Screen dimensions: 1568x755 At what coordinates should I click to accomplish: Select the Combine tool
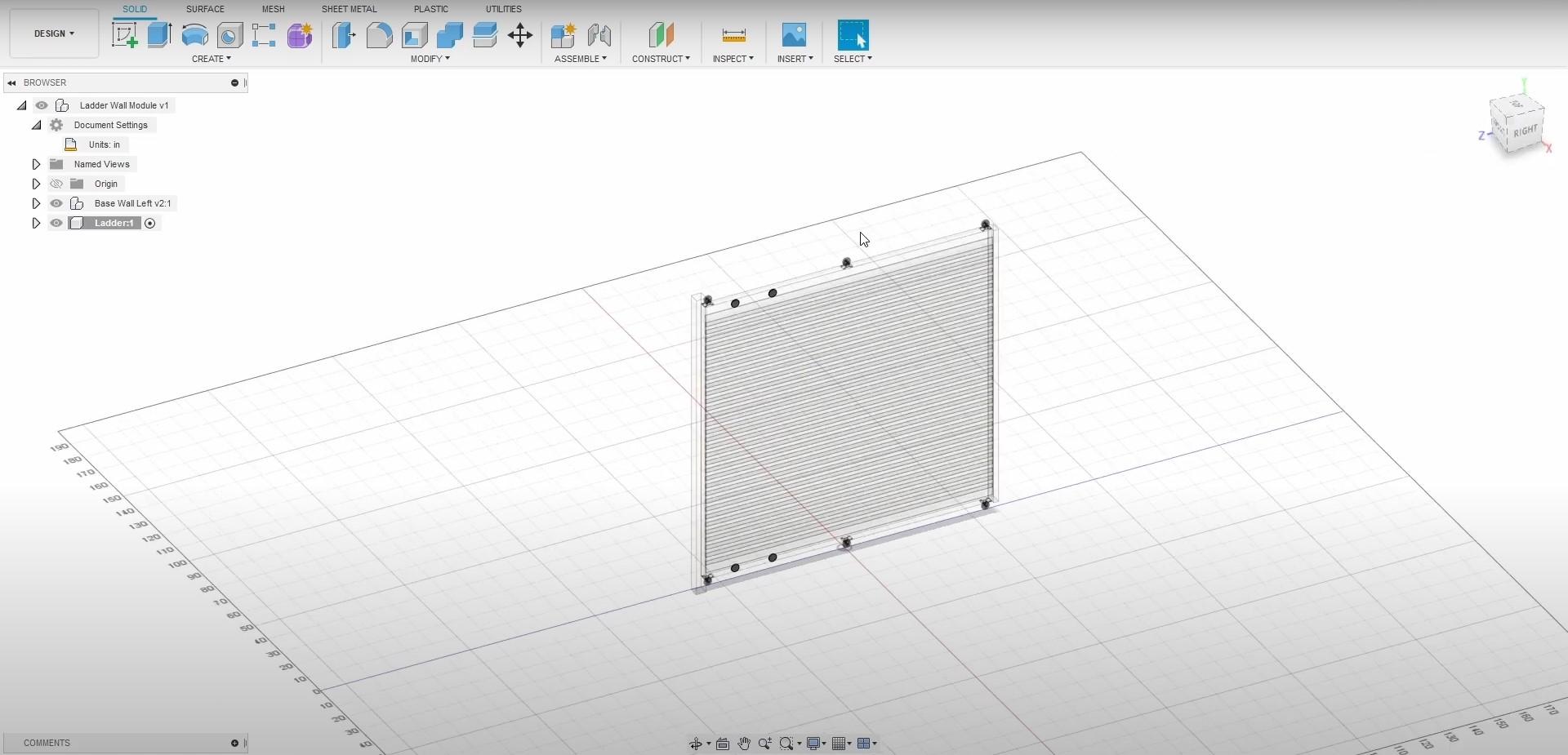pos(449,35)
